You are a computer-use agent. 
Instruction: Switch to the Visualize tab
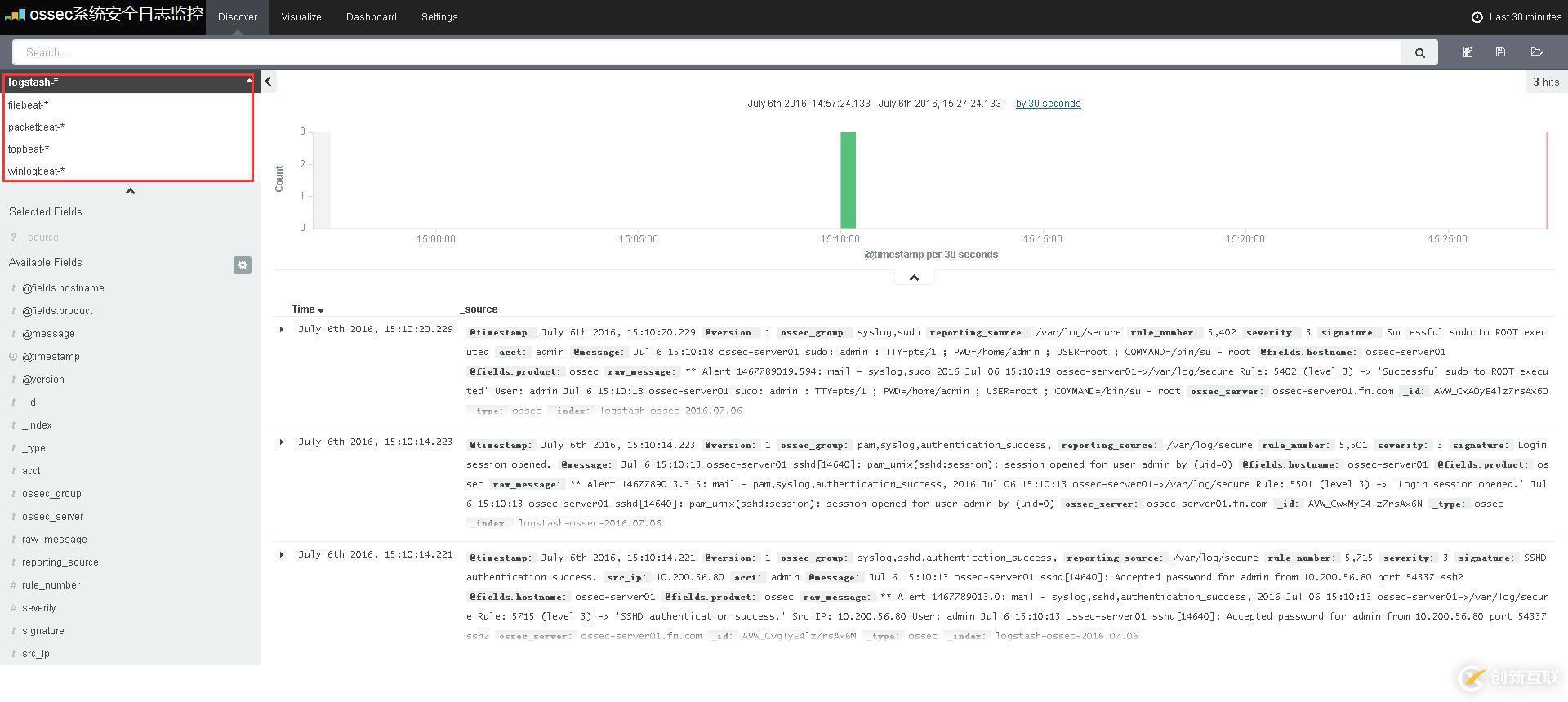pyautogui.click(x=301, y=17)
